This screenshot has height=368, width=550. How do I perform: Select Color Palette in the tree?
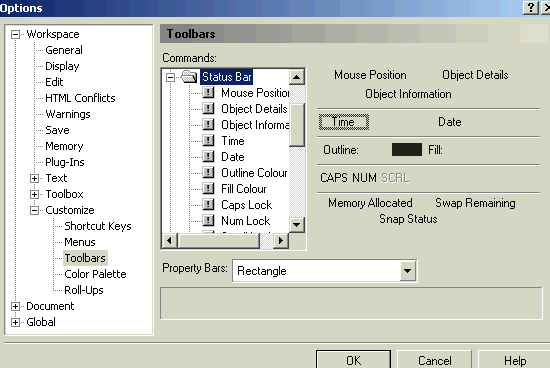tap(95, 274)
